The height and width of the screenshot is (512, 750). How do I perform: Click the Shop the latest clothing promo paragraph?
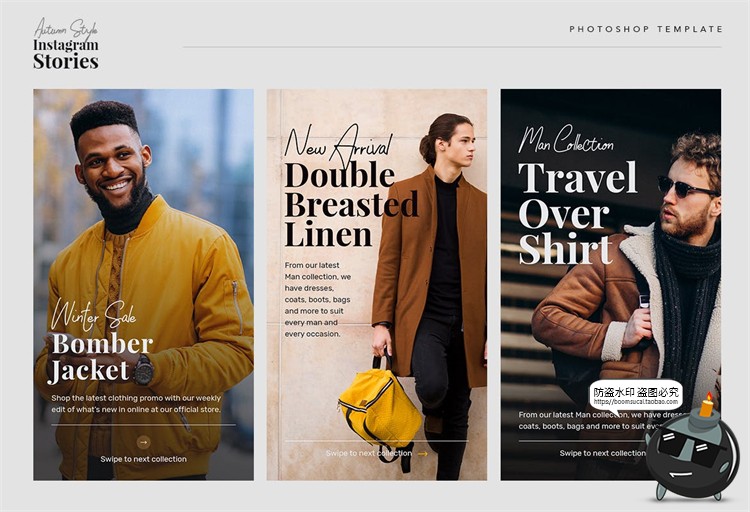click(136, 404)
